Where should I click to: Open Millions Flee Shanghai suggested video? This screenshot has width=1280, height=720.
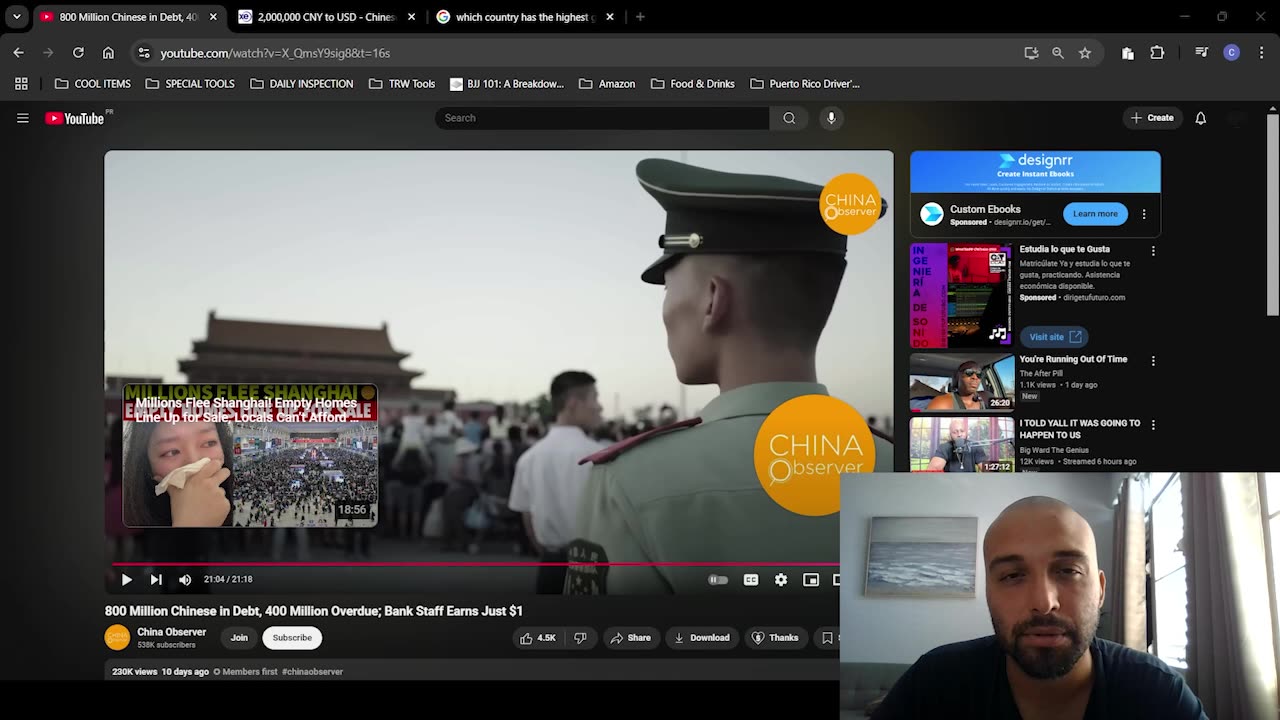(x=250, y=455)
